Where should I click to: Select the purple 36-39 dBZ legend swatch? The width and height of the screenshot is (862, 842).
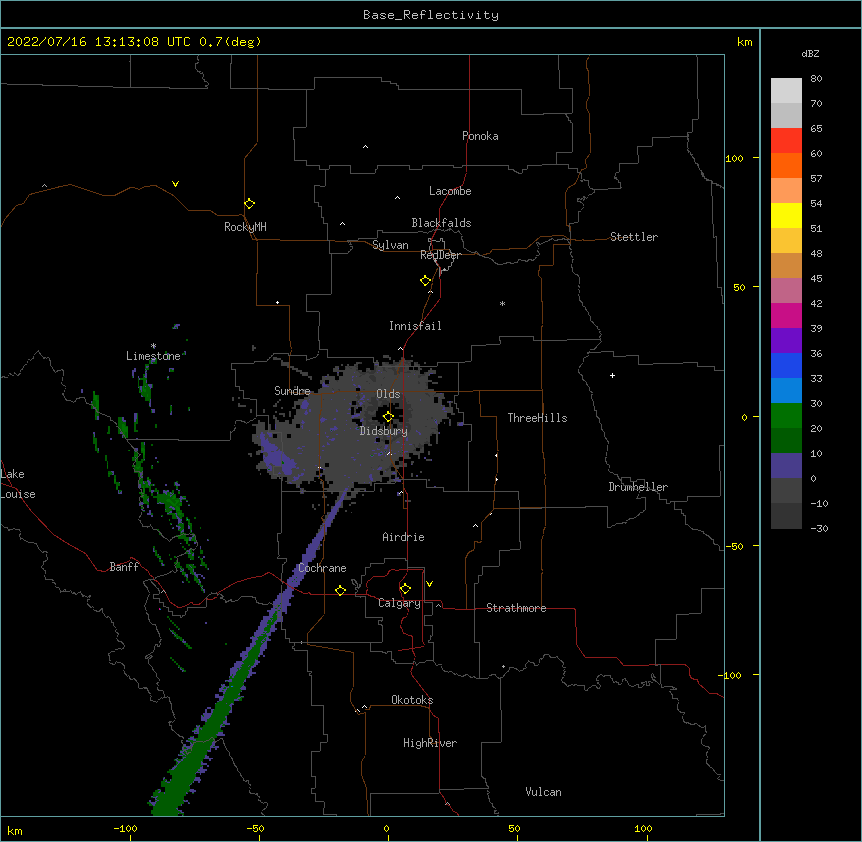786,340
